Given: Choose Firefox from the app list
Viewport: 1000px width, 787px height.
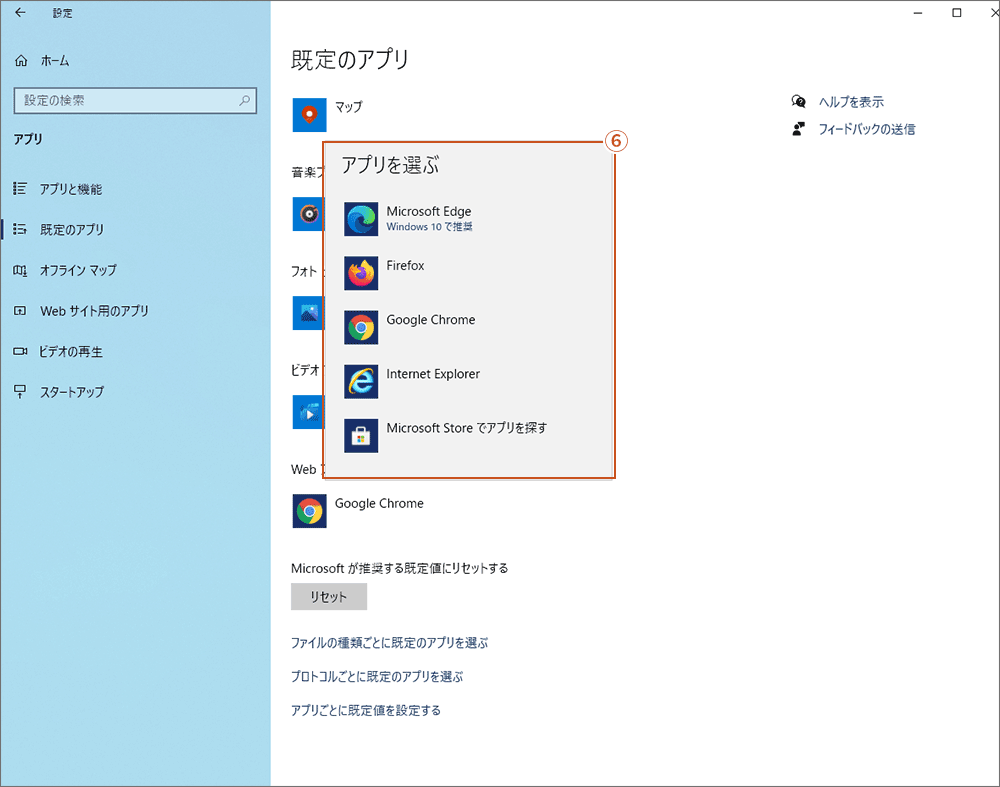Looking at the screenshot, I should (x=469, y=274).
